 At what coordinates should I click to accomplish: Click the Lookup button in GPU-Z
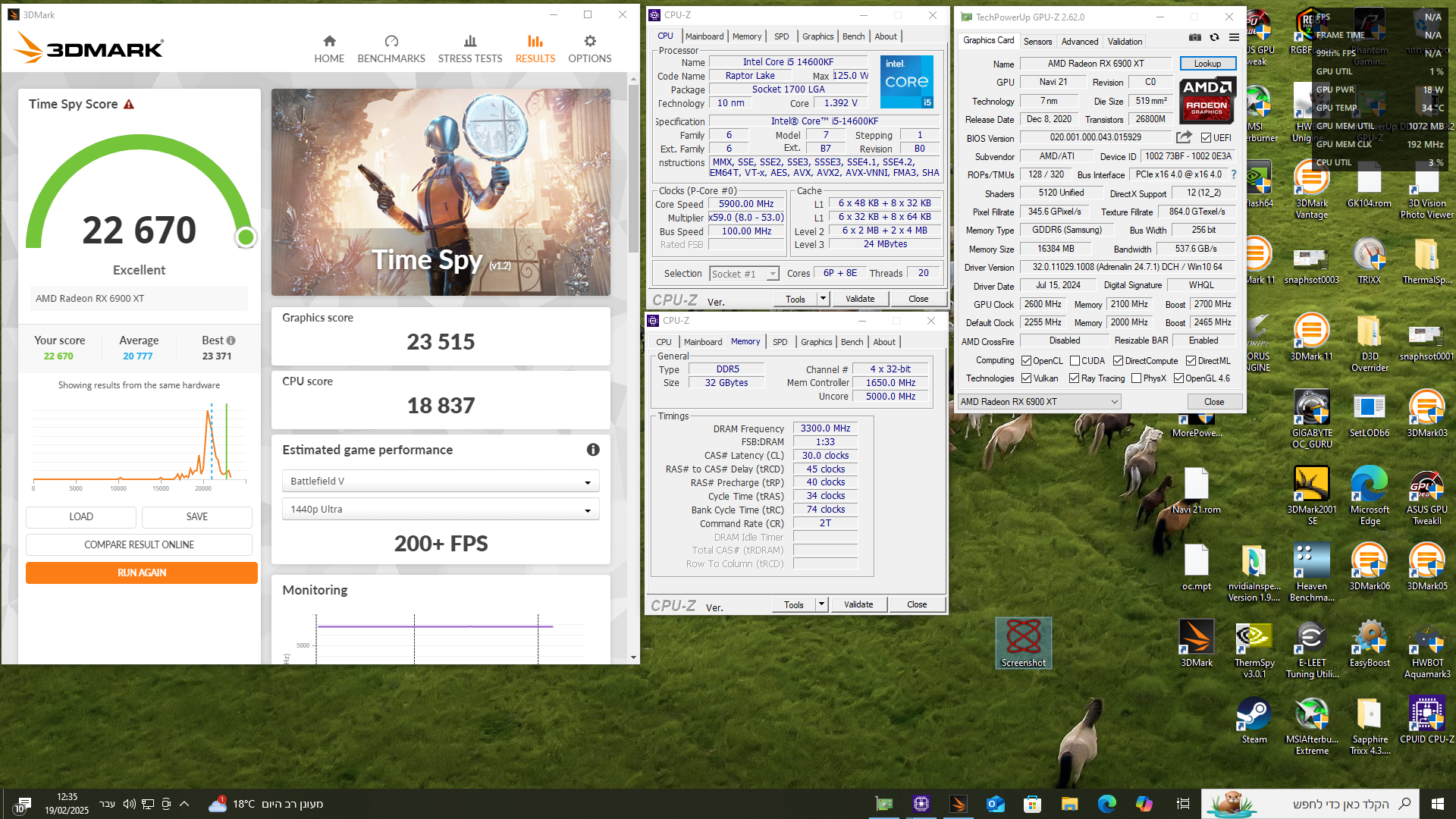click(x=1207, y=64)
